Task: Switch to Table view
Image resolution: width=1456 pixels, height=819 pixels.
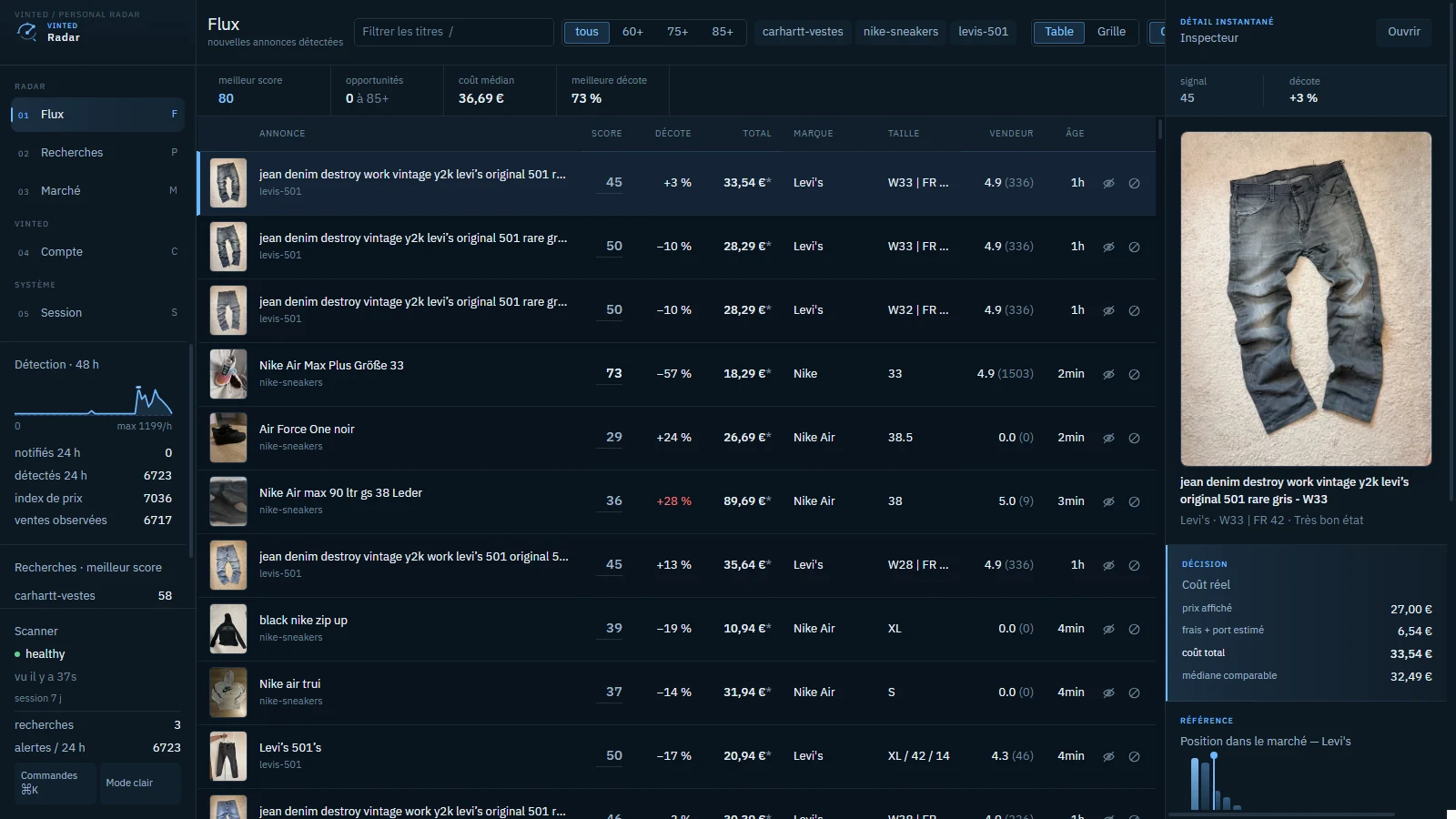Action: (x=1059, y=32)
